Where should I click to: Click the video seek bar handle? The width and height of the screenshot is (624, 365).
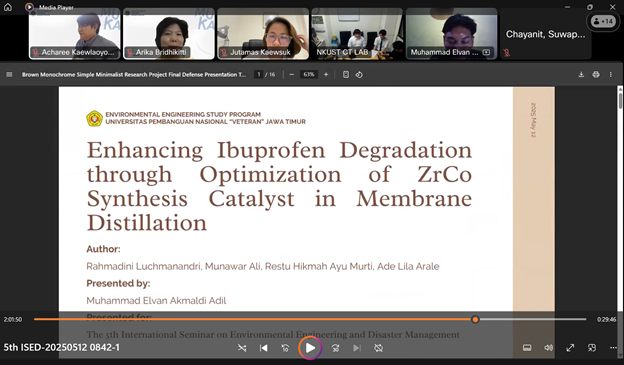[475, 319]
